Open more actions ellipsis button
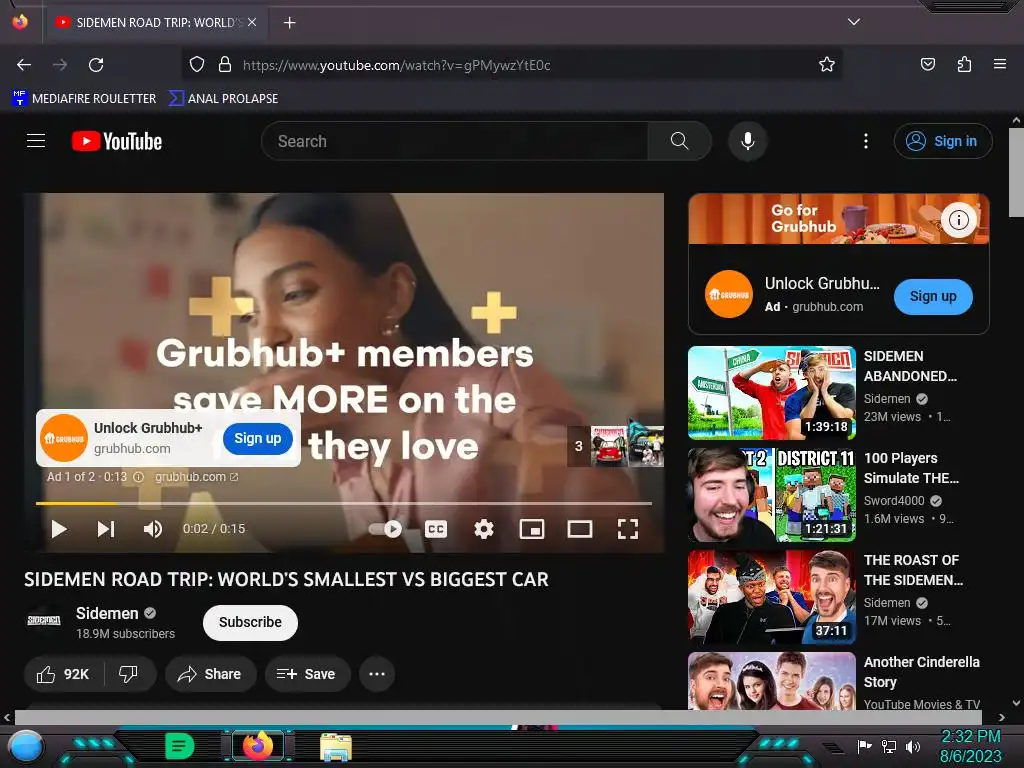This screenshot has width=1024, height=768. [377, 674]
